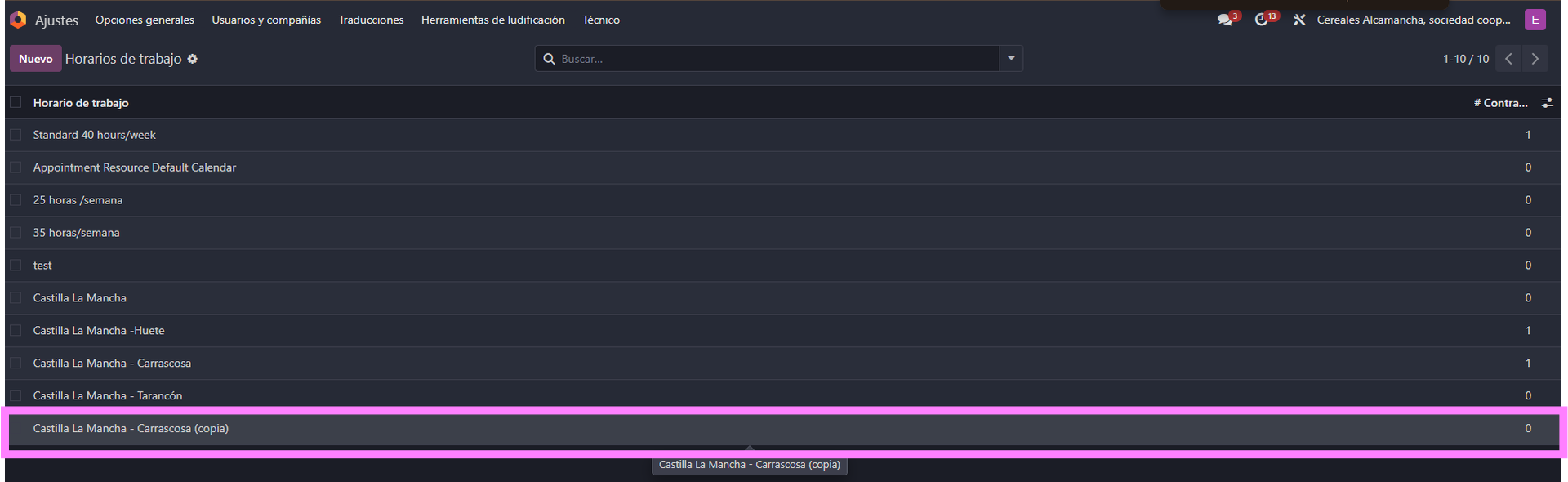Viewport: 1568px width, 482px height.
Task: Open the Técnico menu
Action: (x=601, y=20)
